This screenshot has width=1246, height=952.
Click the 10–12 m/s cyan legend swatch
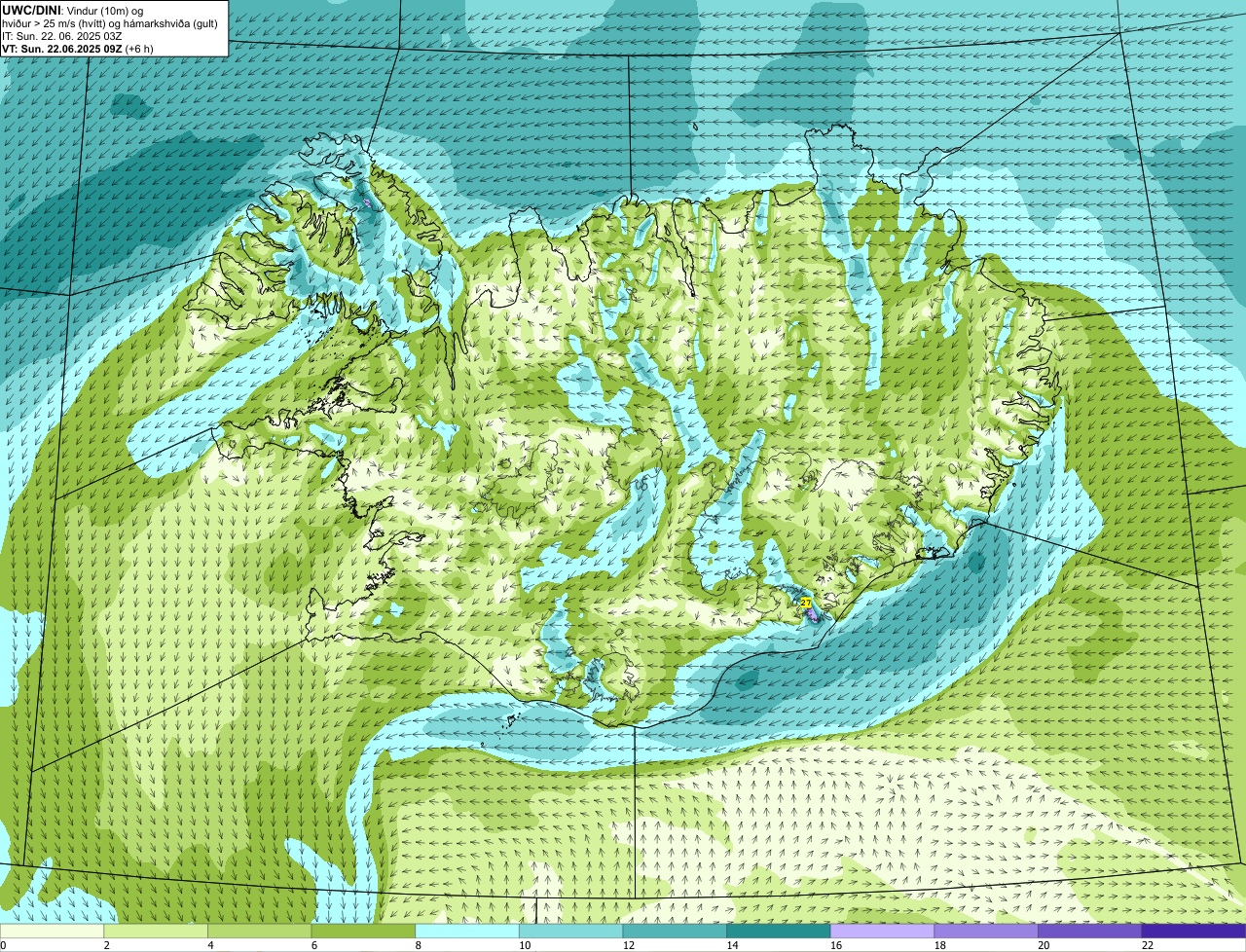click(571, 931)
